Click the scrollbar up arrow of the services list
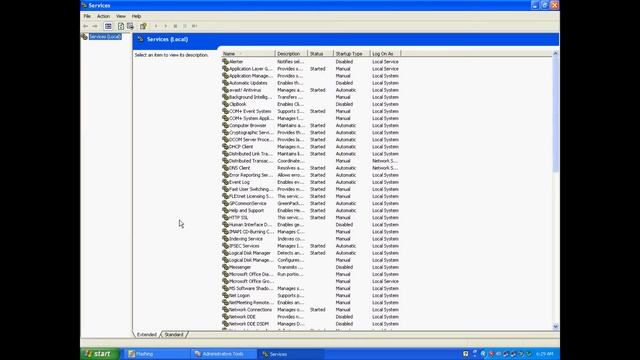Viewport: 640px width, 360px height. coord(556,53)
